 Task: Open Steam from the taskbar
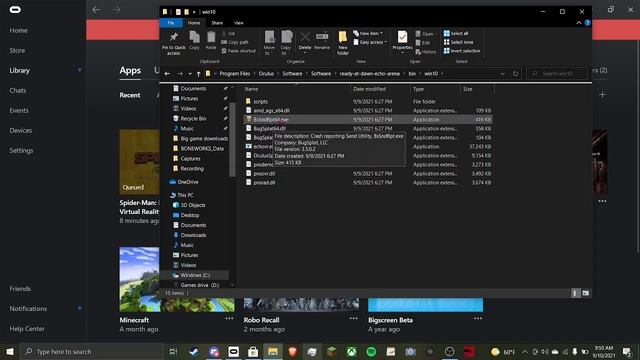194,351
